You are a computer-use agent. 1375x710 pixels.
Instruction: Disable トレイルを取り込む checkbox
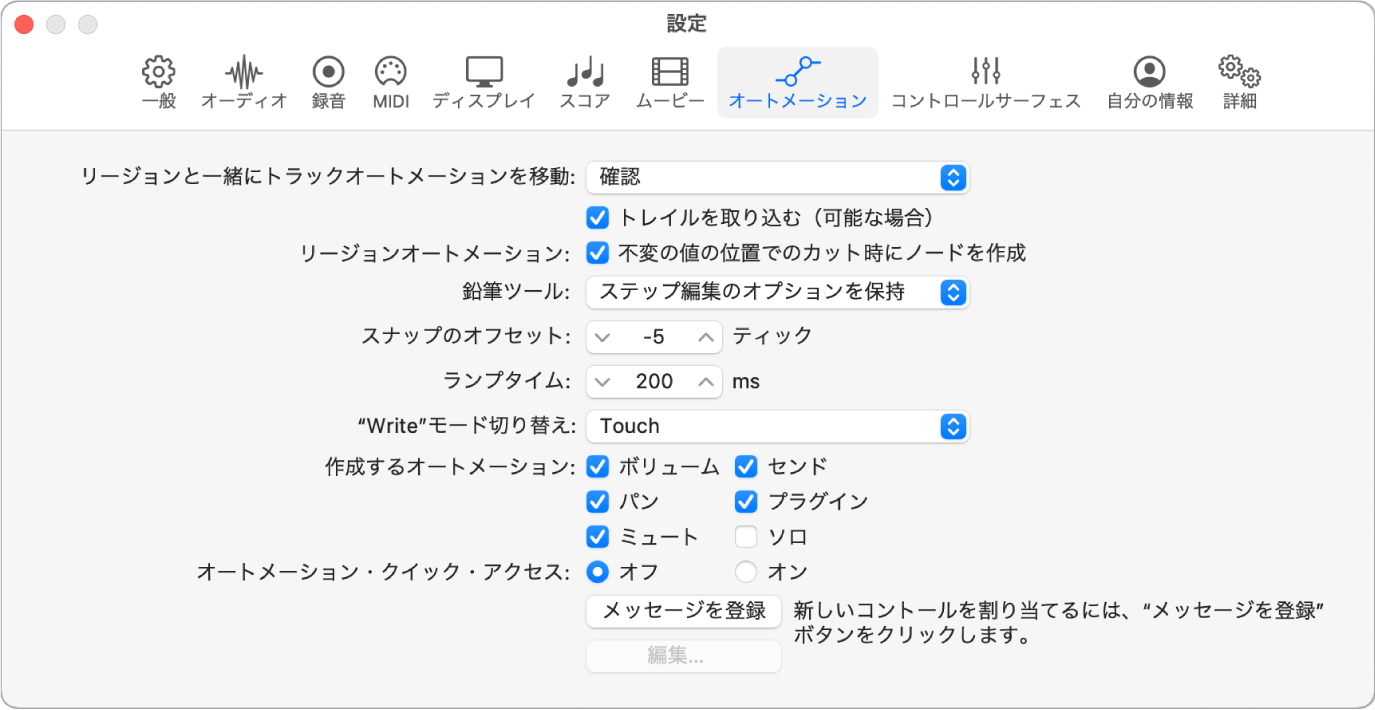599,217
